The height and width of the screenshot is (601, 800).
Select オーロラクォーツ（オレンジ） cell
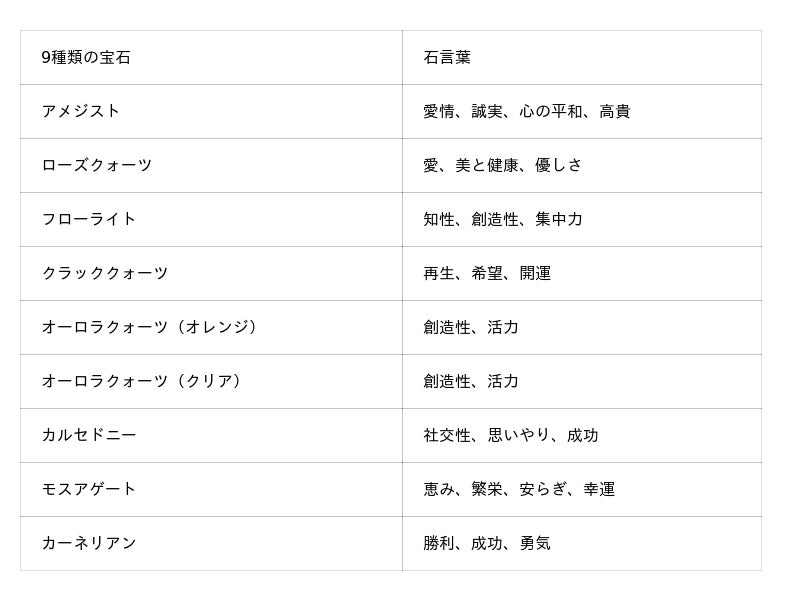coord(151,328)
